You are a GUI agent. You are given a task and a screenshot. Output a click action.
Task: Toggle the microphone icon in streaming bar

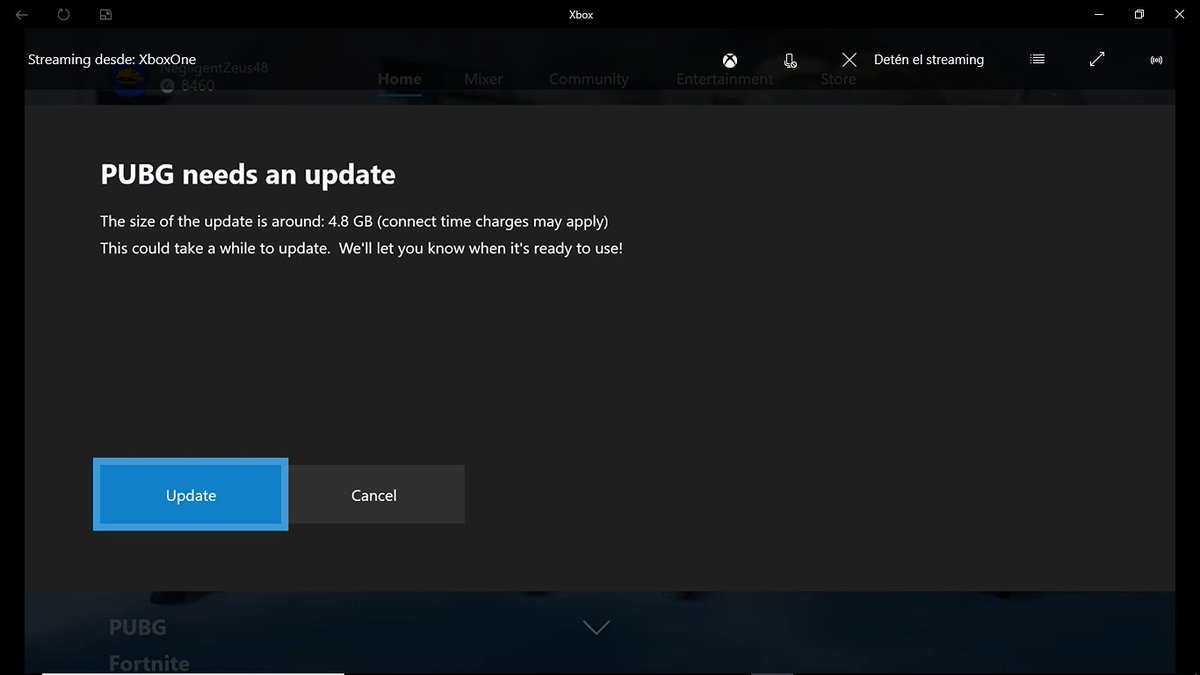click(790, 60)
